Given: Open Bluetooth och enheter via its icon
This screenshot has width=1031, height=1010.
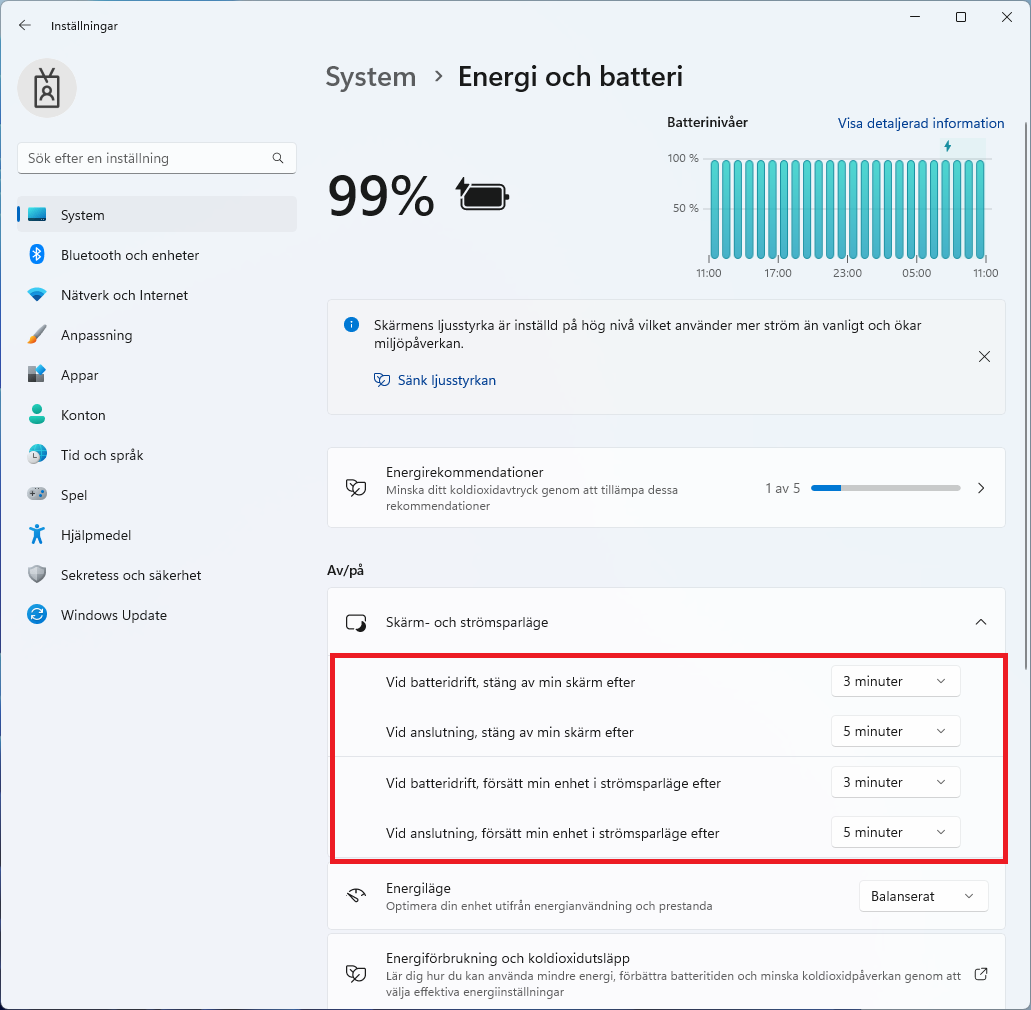Looking at the screenshot, I should [37, 254].
